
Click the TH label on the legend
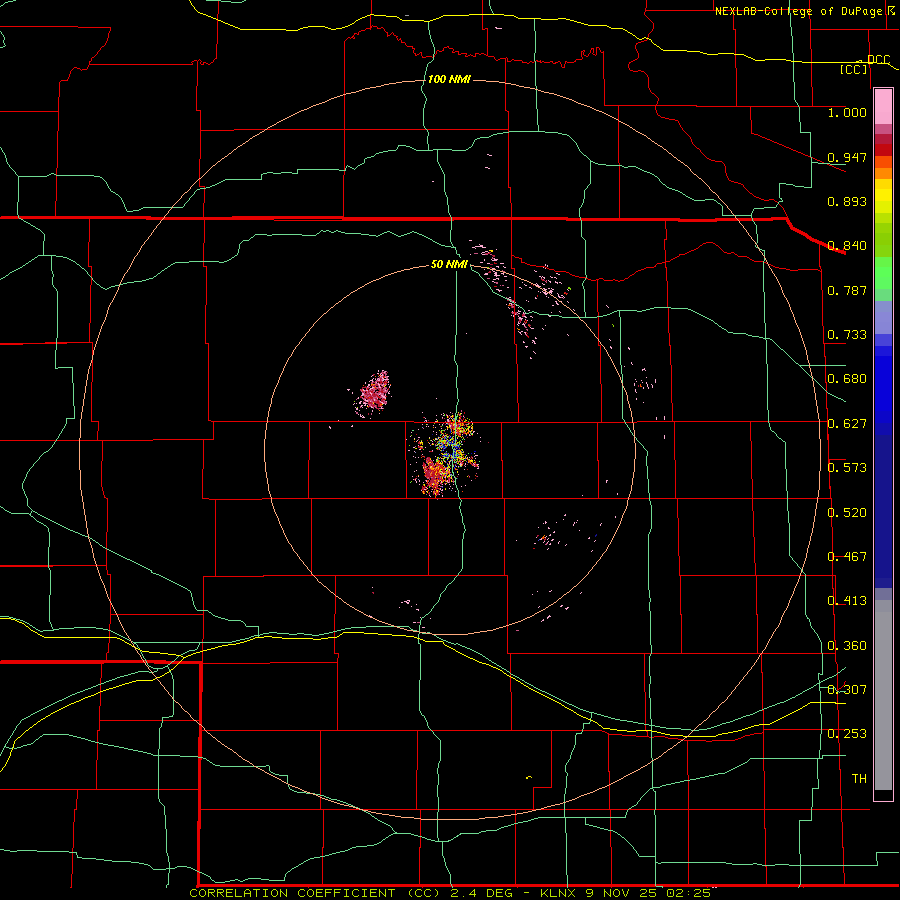point(859,779)
